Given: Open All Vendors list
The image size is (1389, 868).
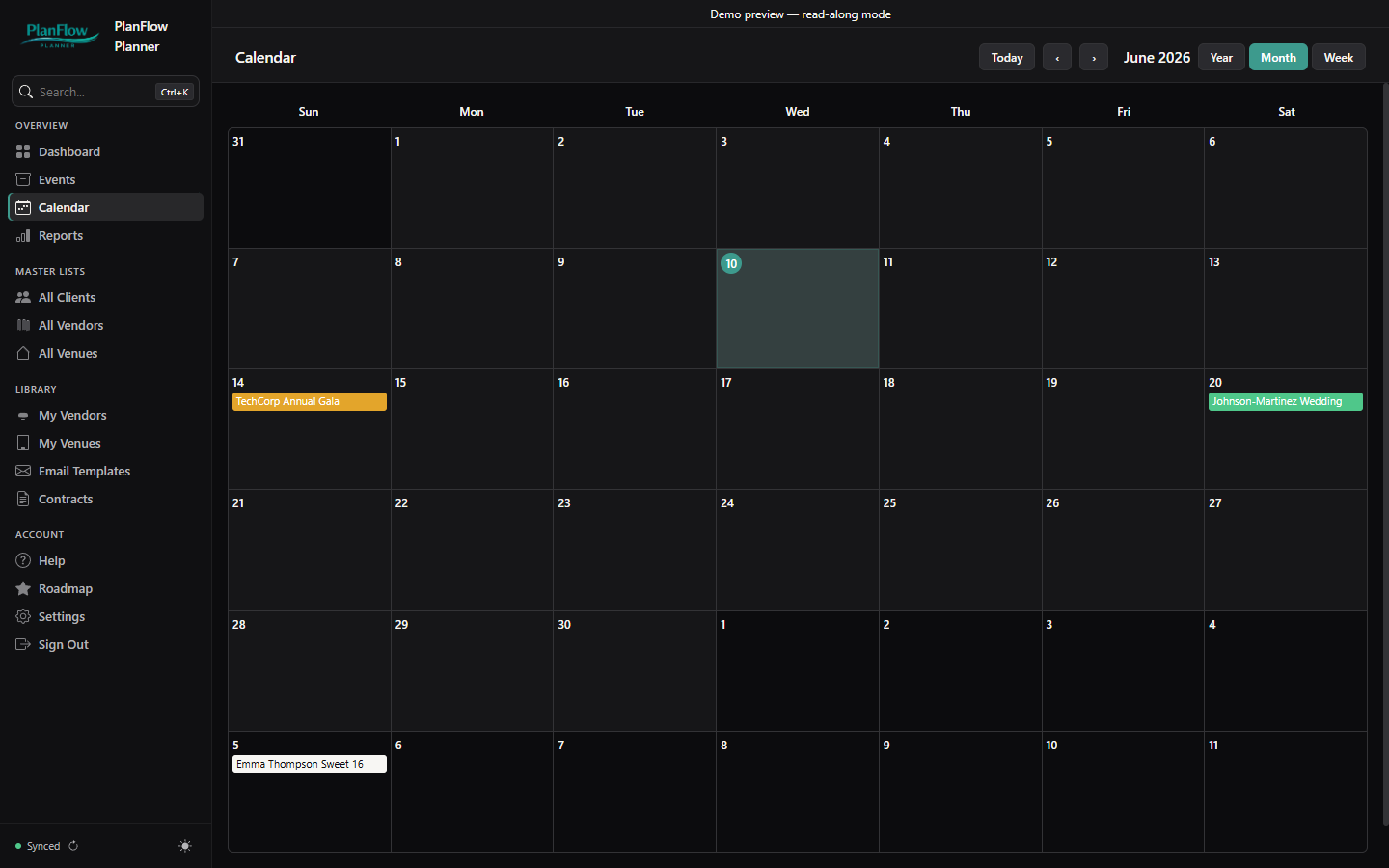Looking at the screenshot, I should point(106,325).
